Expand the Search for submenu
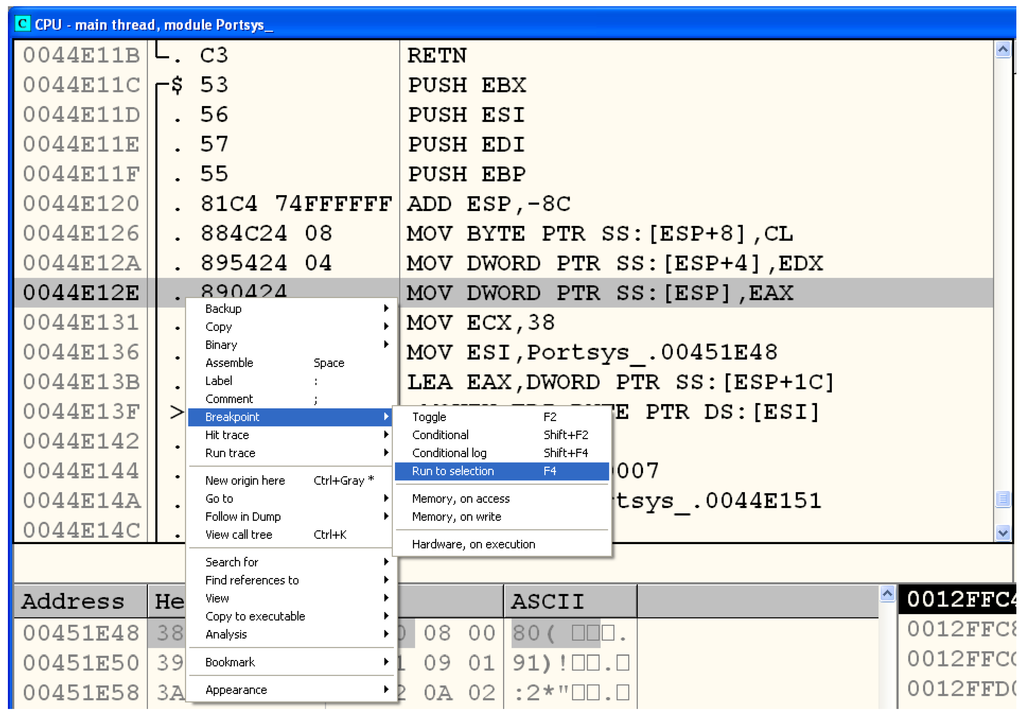1024x720 pixels. click(x=231, y=562)
